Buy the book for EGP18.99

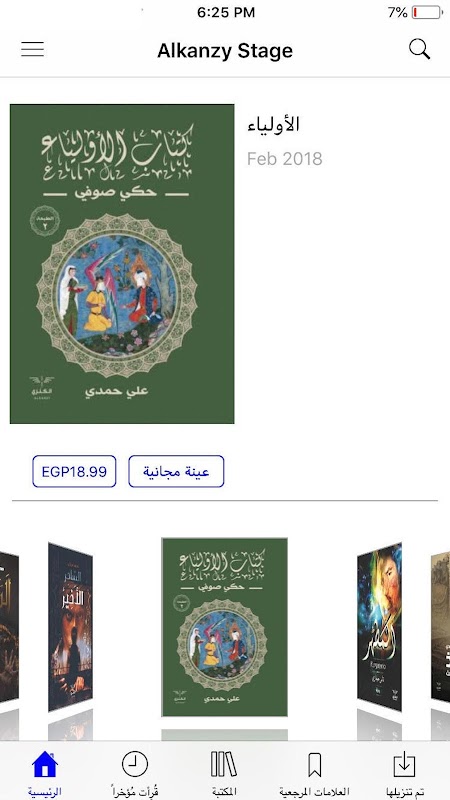point(74,471)
